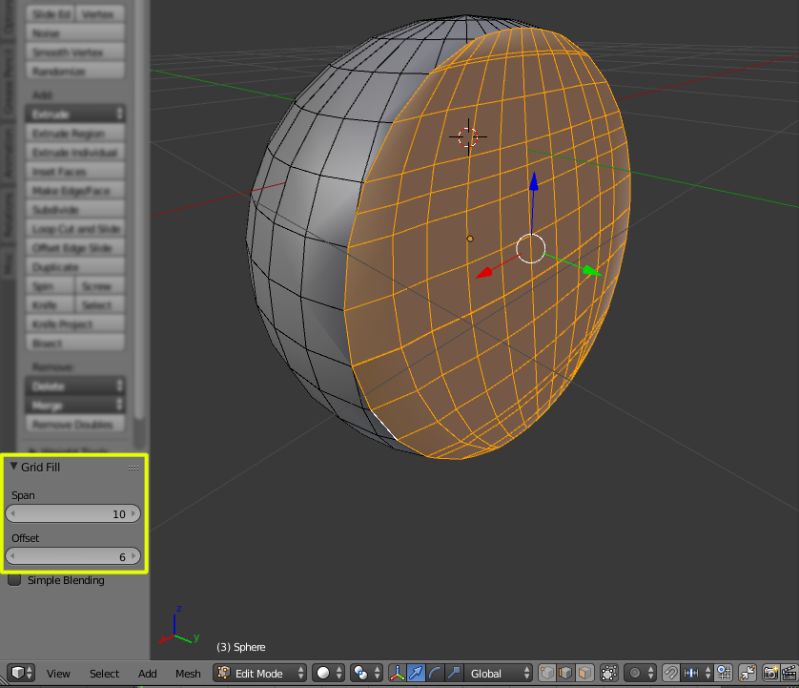Collapse the Grid Fill panel
Screen dimensions: 799x688
point(14,466)
